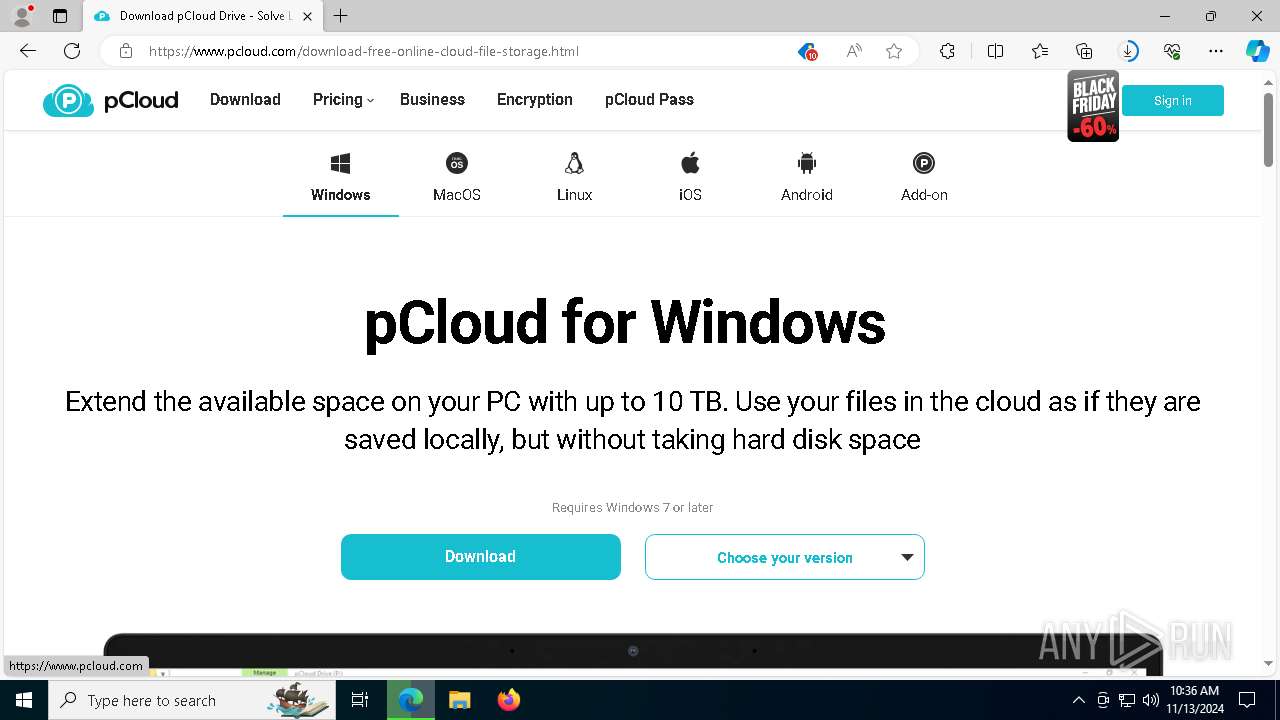Open Copilot sidebar icon
The image size is (1280, 720).
(x=1257, y=51)
